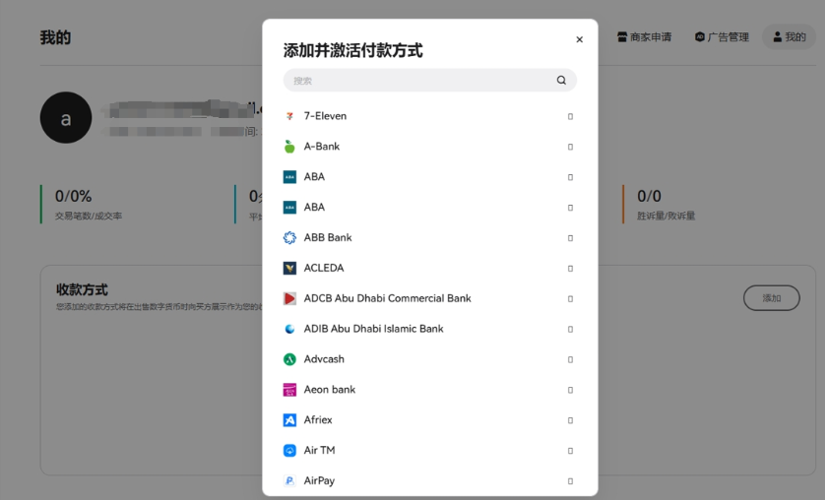Click the blue Afriex logo icon
Screen dimensions: 825x500
pyautogui.click(x=289, y=420)
